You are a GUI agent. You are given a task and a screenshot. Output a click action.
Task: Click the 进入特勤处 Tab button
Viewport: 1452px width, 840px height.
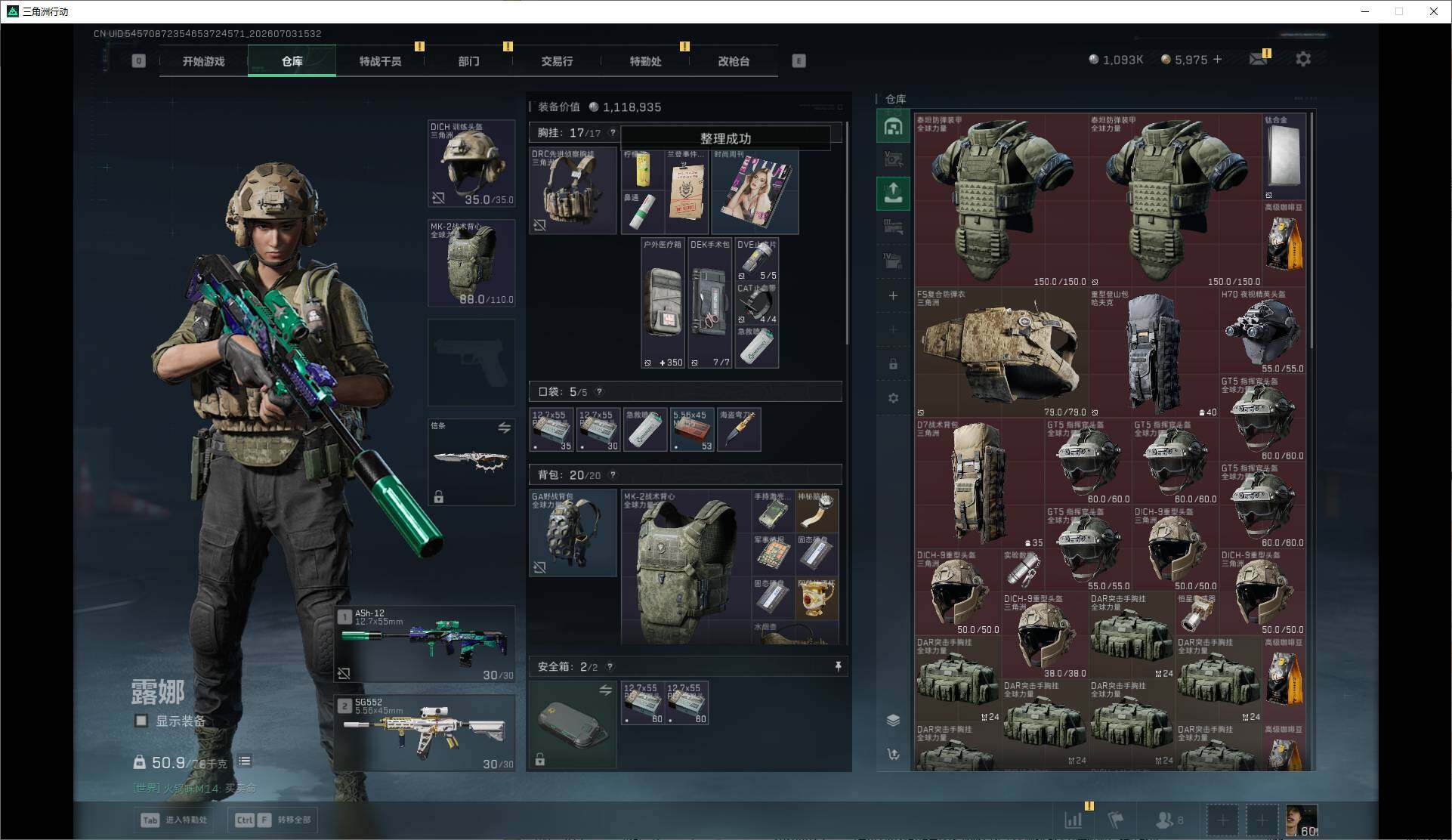click(175, 820)
